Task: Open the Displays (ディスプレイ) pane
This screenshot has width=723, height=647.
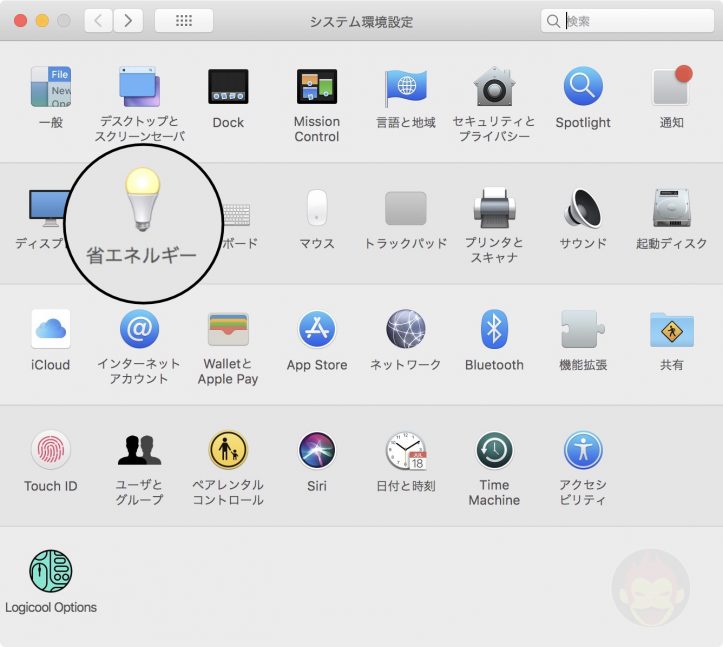Action: pyautogui.click(x=48, y=208)
